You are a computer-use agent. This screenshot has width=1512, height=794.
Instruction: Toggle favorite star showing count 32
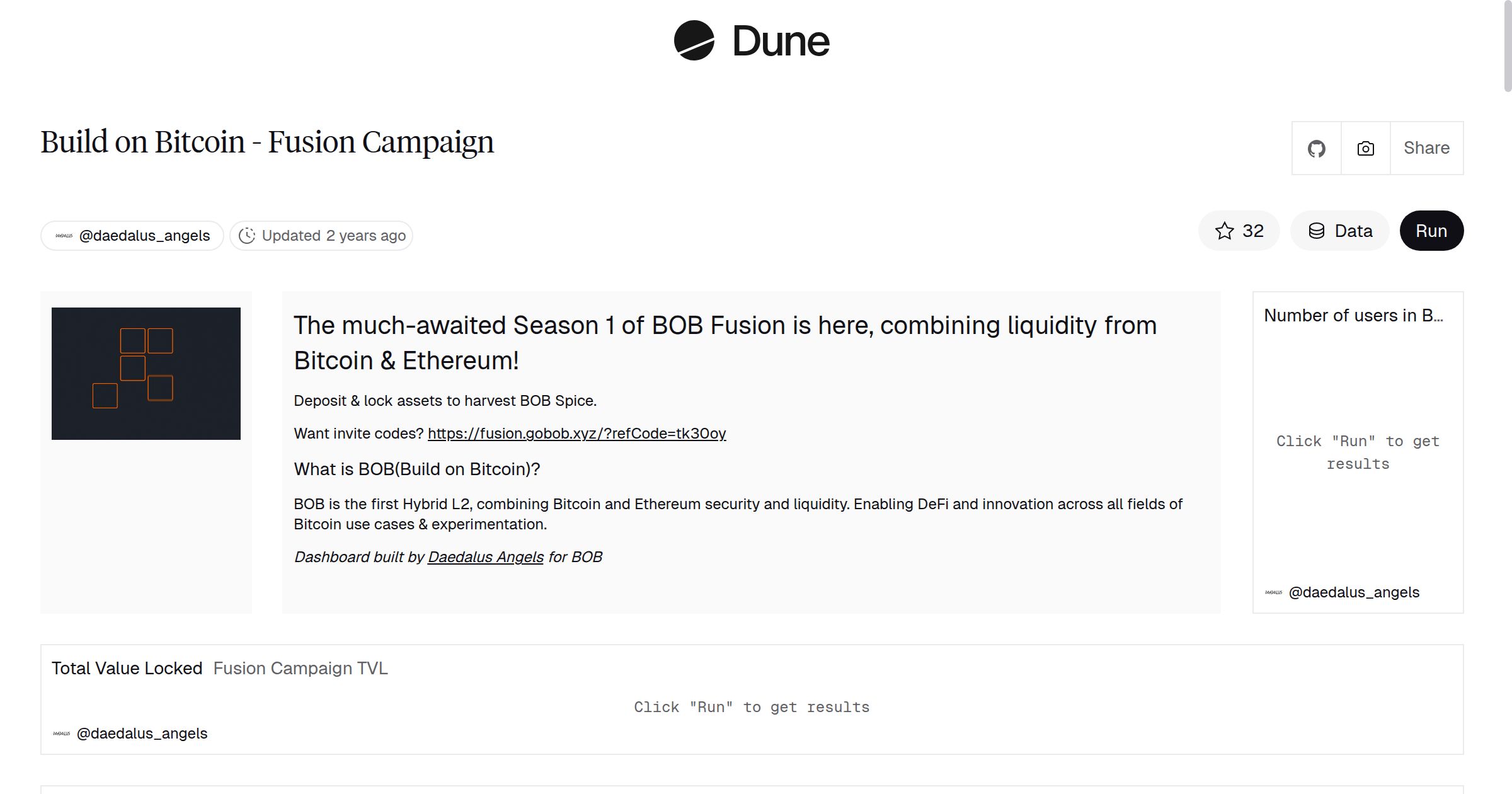tap(1239, 231)
